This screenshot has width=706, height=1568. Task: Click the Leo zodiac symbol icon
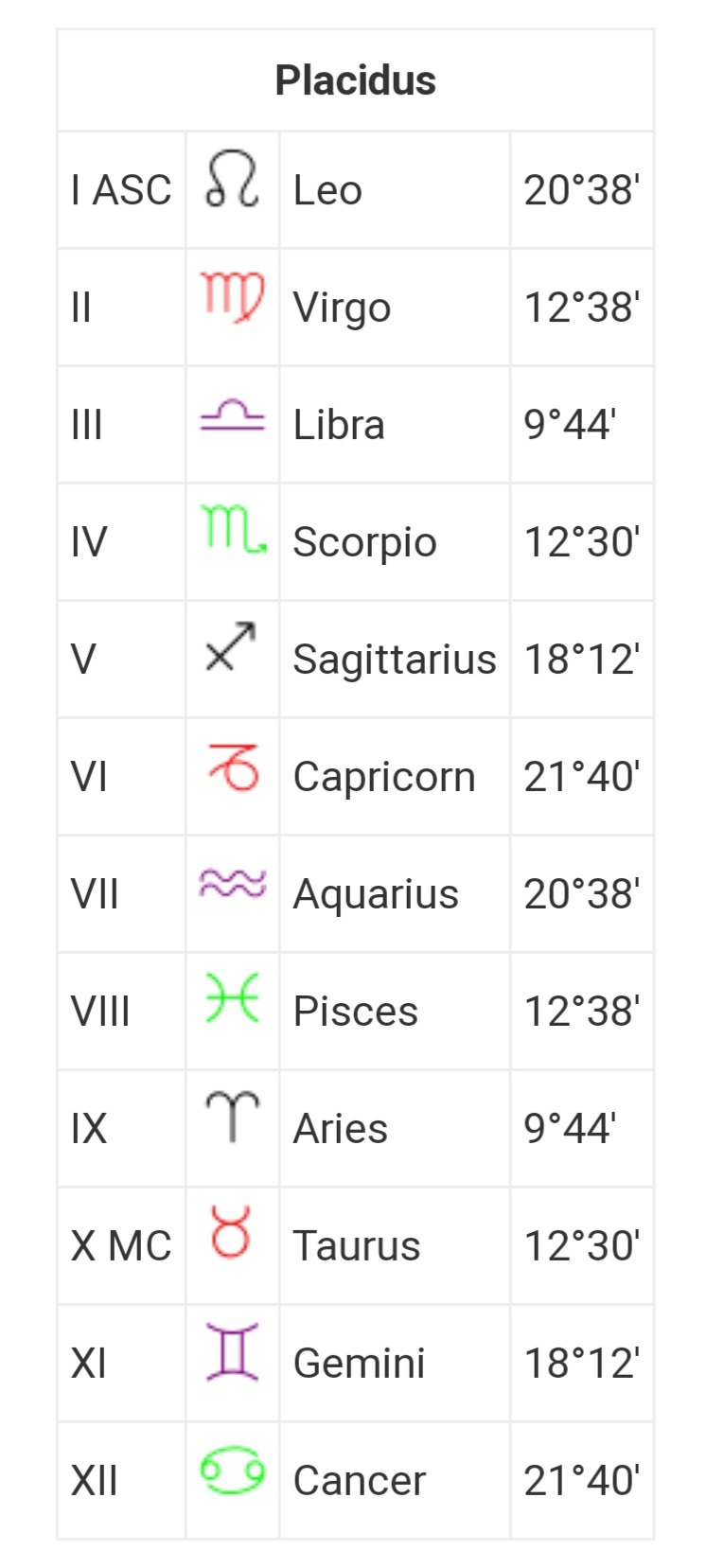click(232, 178)
